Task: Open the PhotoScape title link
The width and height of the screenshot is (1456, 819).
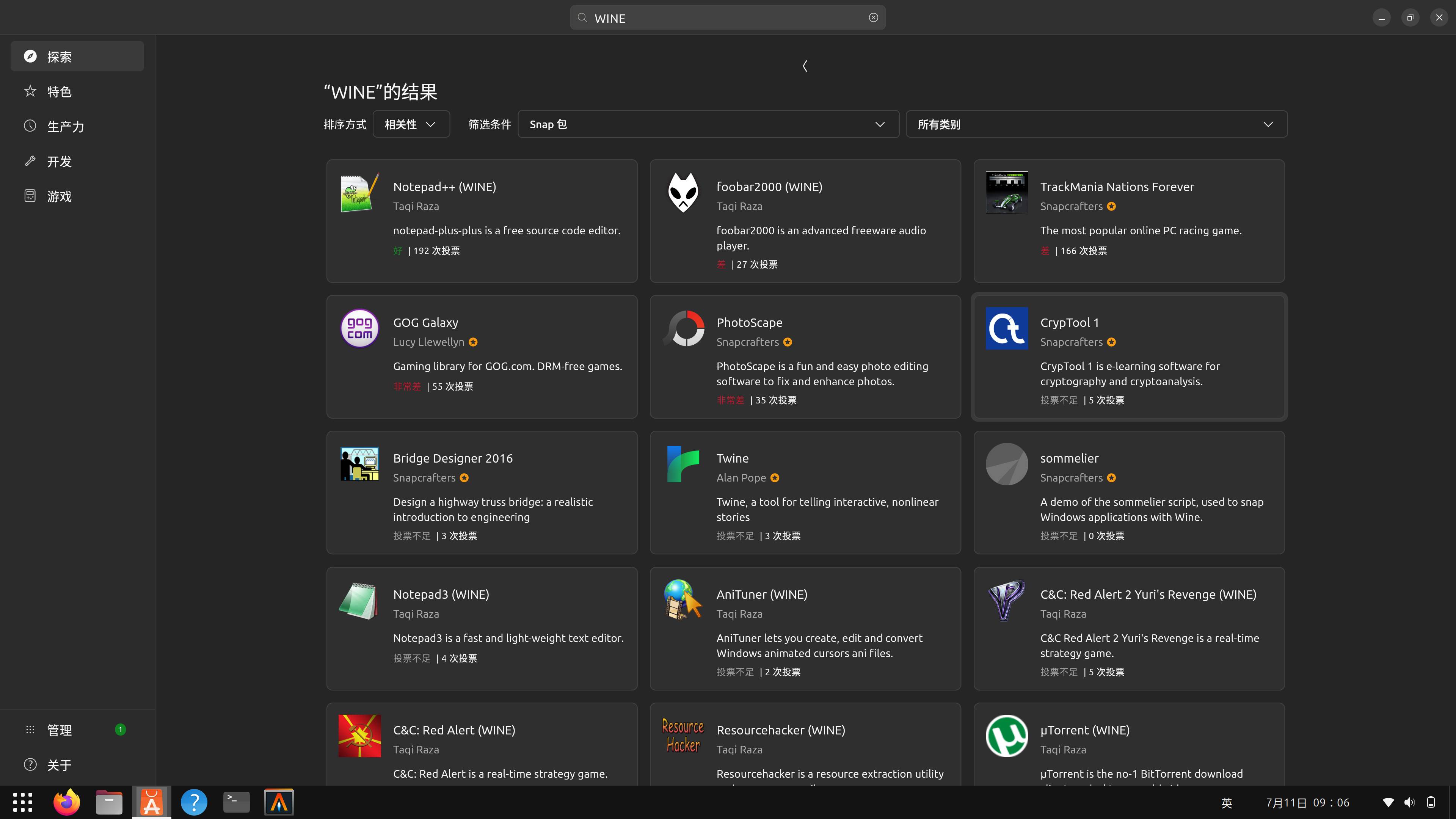Action: tap(750, 322)
